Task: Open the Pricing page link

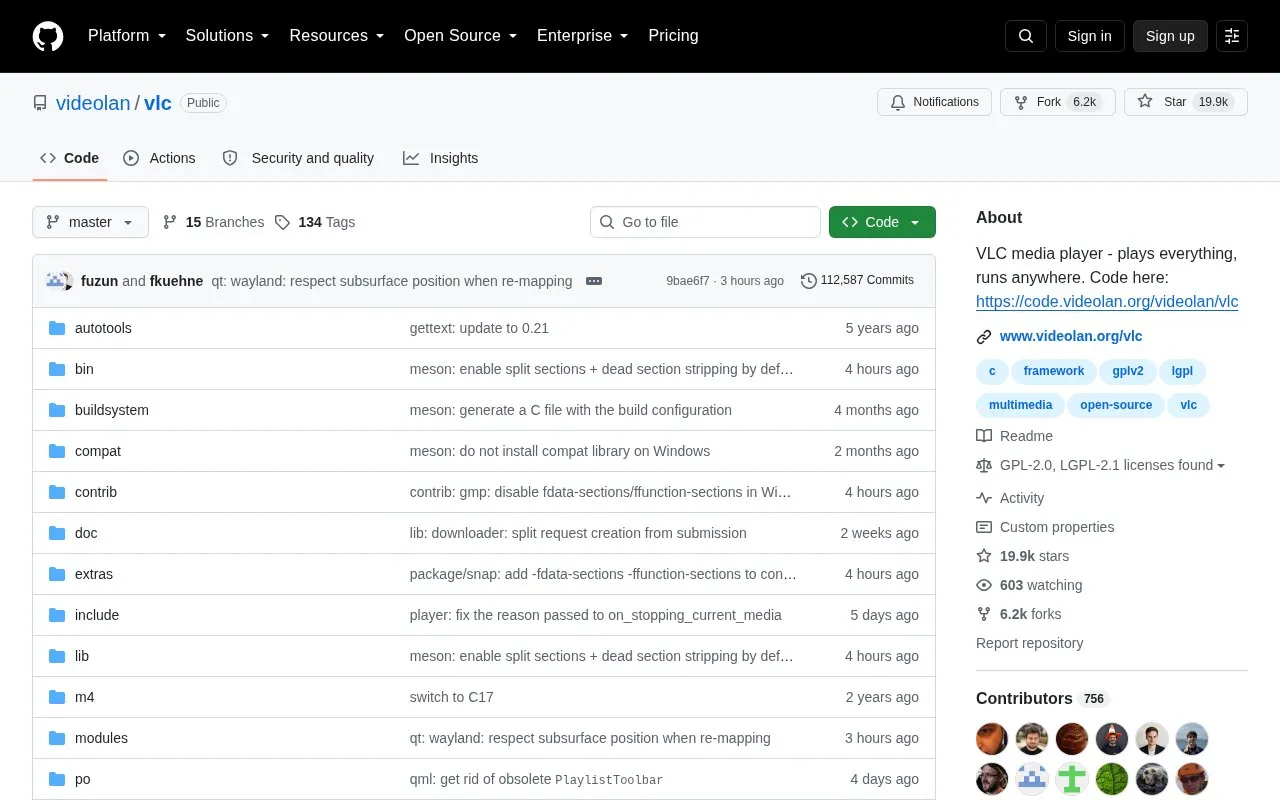Action: tap(673, 36)
